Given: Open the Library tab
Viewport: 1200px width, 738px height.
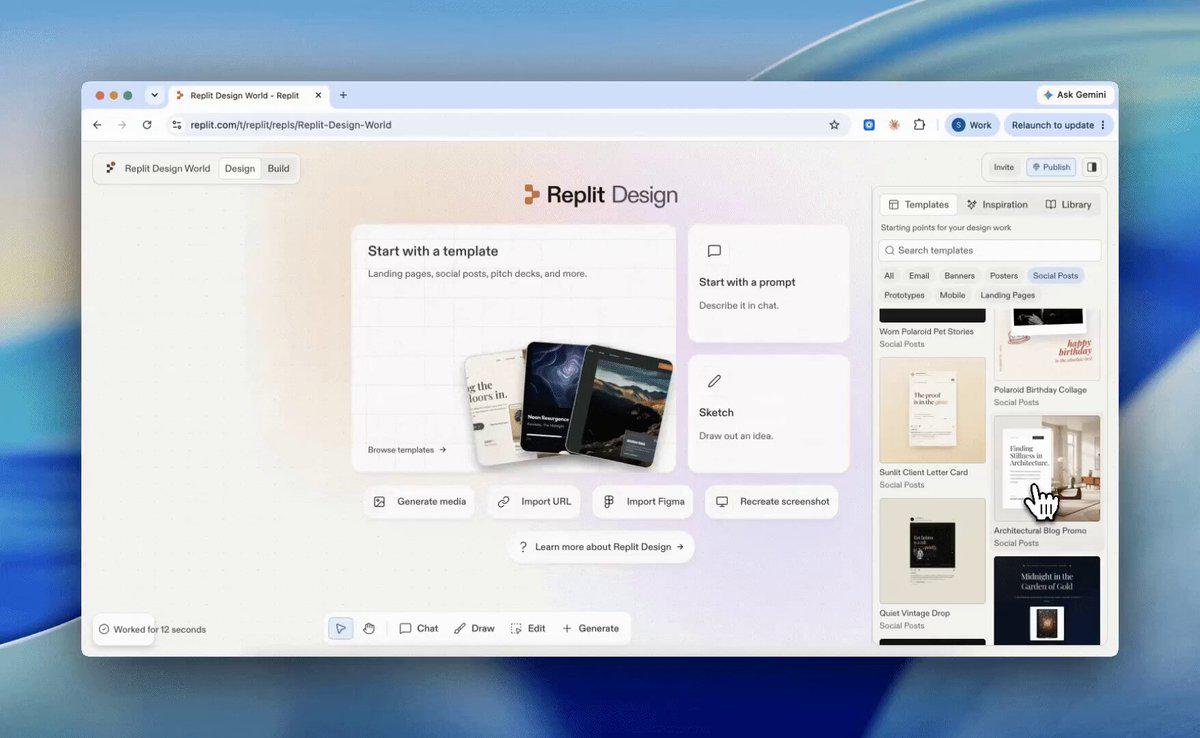Looking at the screenshot, I should 1068,204.
